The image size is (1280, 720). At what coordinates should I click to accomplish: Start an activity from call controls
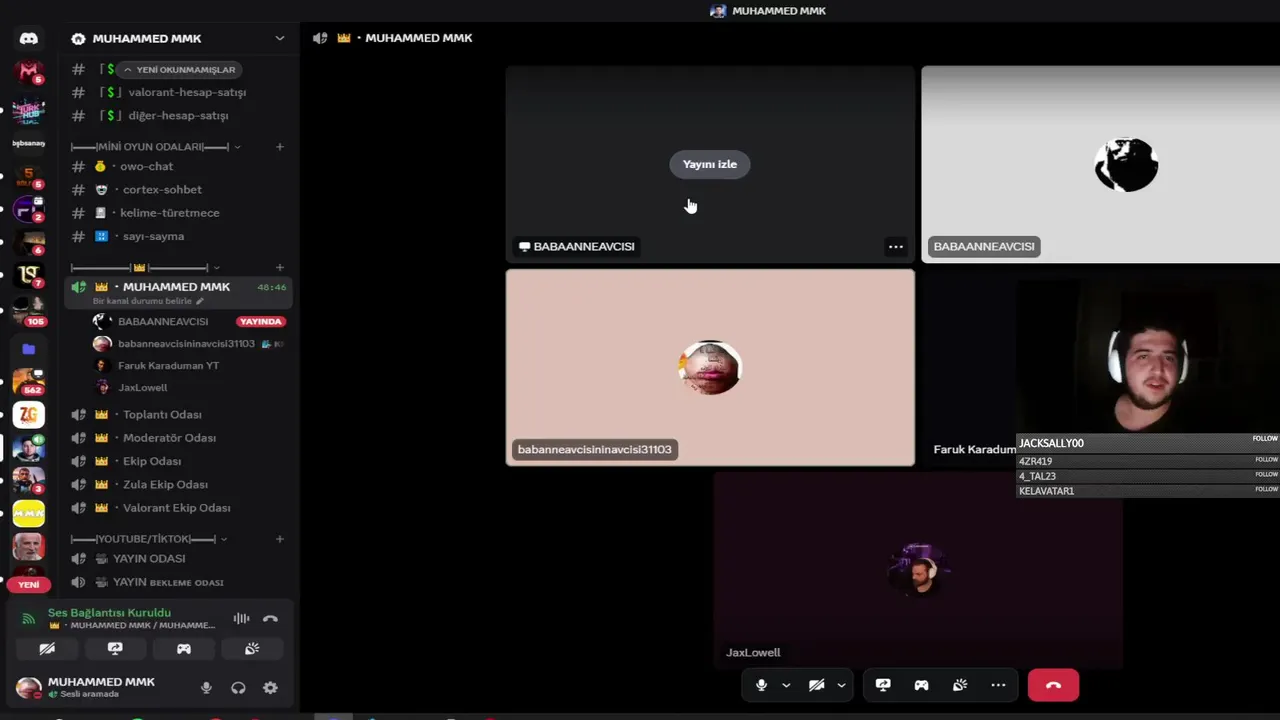[x=921, y=685]
